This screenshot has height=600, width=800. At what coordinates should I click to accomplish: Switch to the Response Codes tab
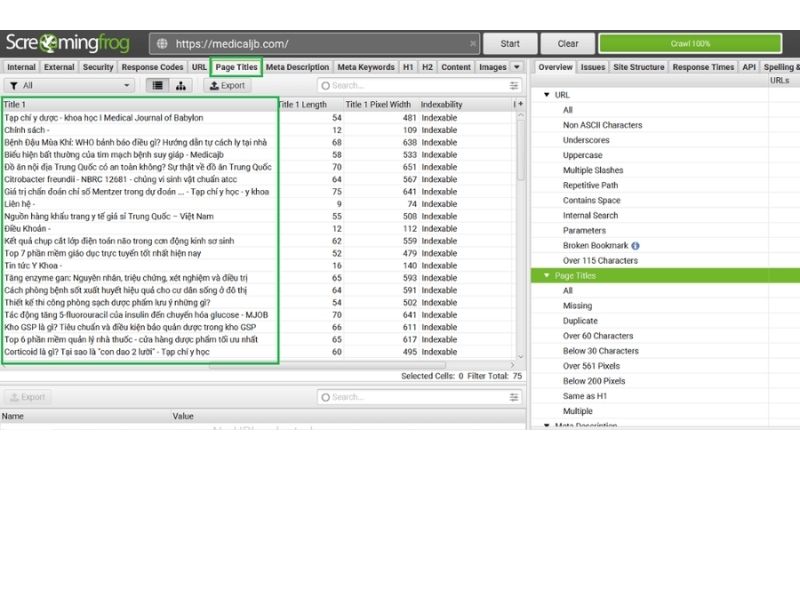coord(152,67)
